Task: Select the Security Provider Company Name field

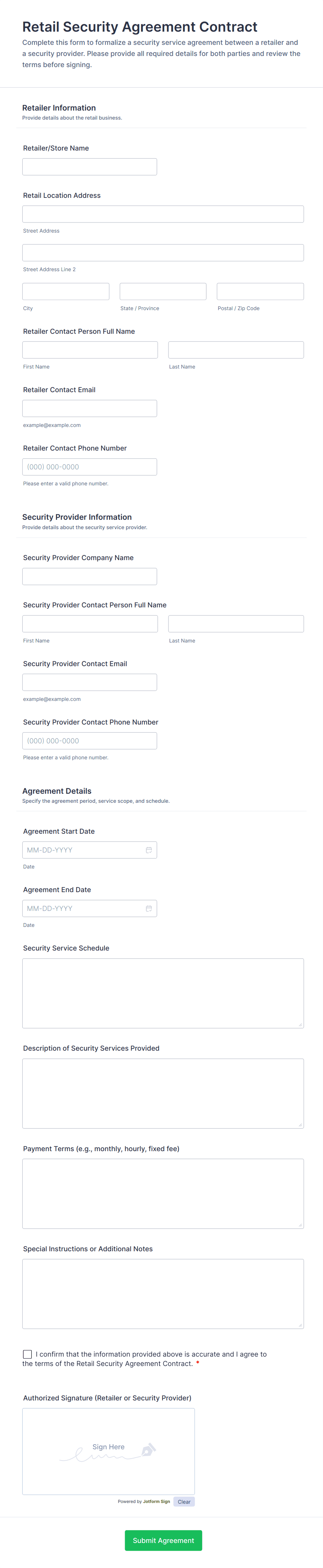Action: (89, 576)
